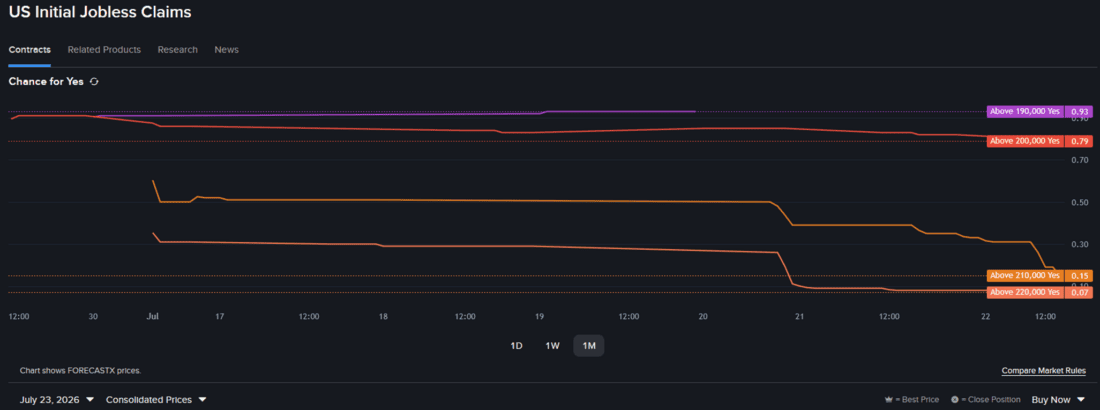This screenshot has width=1100, height=410.
Task: Click the Close Position legend icon
Action: [x=954, y=399]
